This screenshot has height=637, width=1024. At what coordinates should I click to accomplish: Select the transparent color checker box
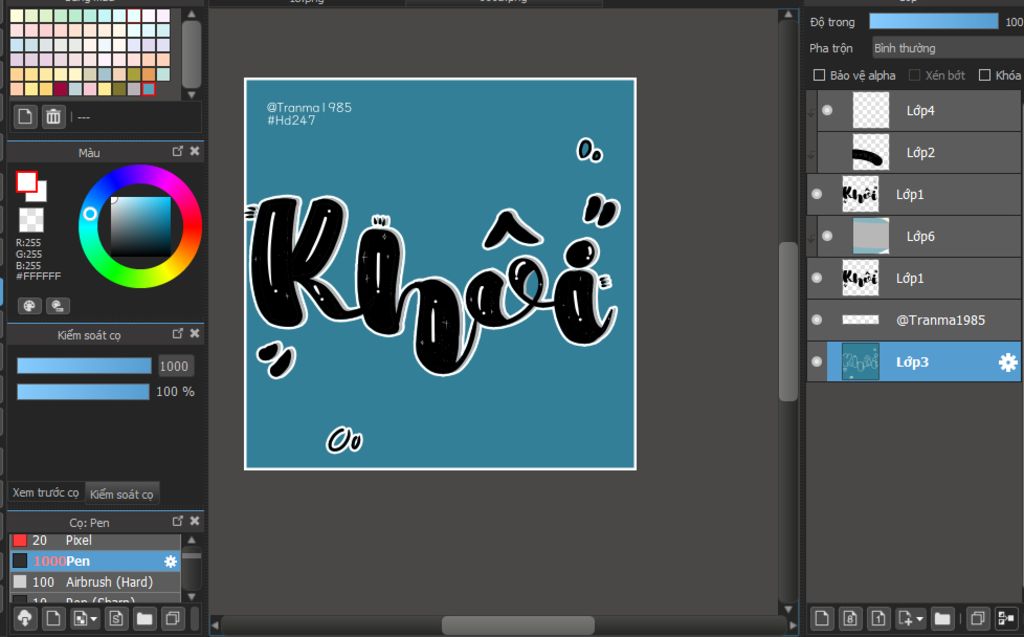click(31, 220)
